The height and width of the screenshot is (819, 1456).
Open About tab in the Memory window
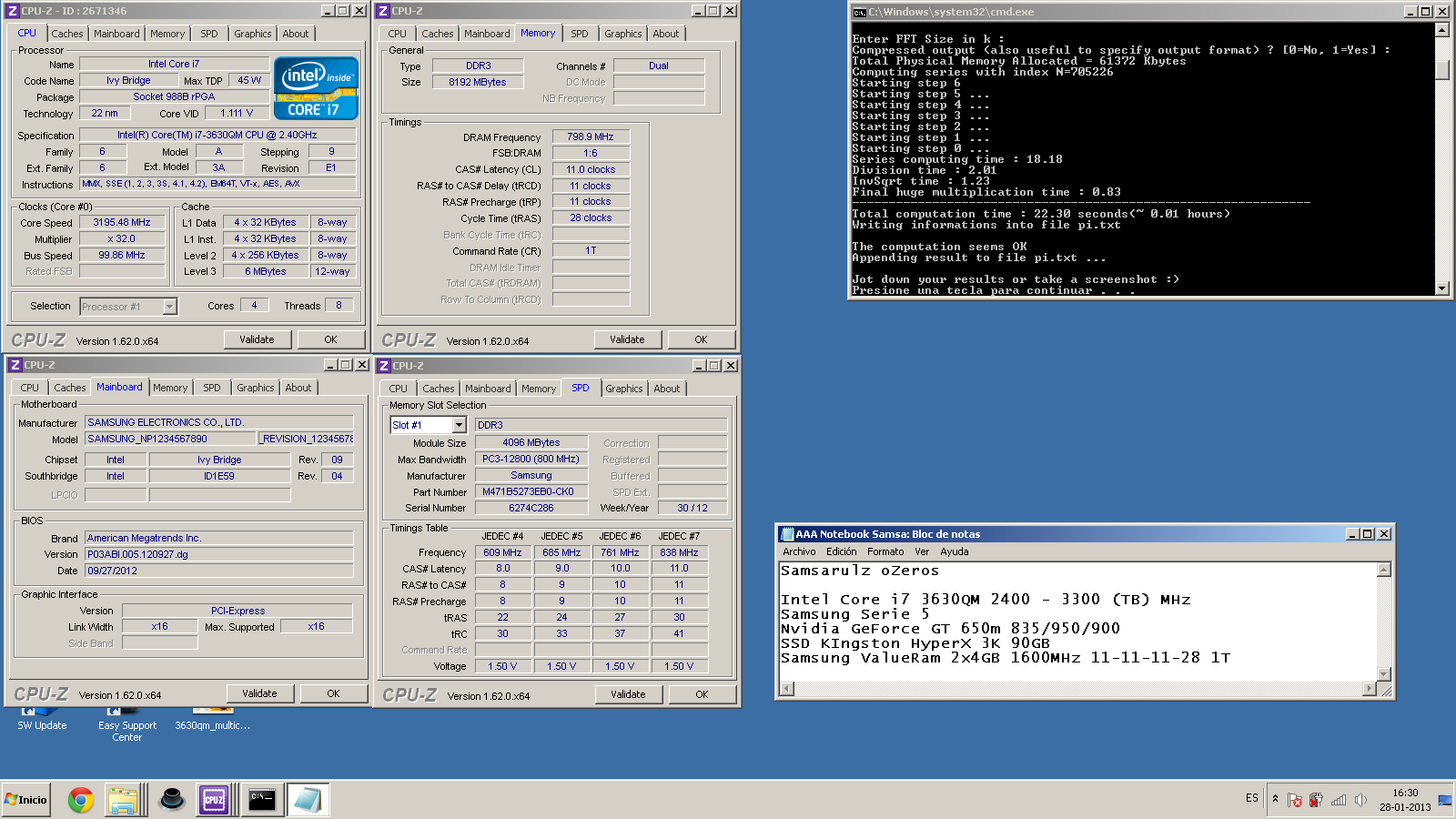click(x=666, y=34)
